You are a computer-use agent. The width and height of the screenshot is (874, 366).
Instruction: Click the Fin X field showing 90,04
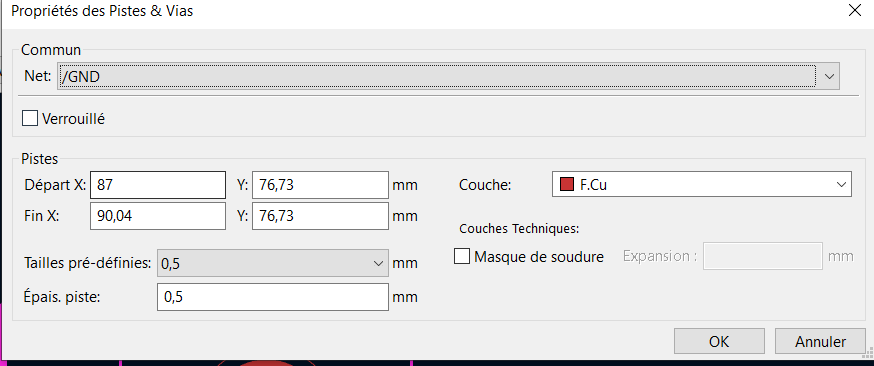[x=158, y=216]
